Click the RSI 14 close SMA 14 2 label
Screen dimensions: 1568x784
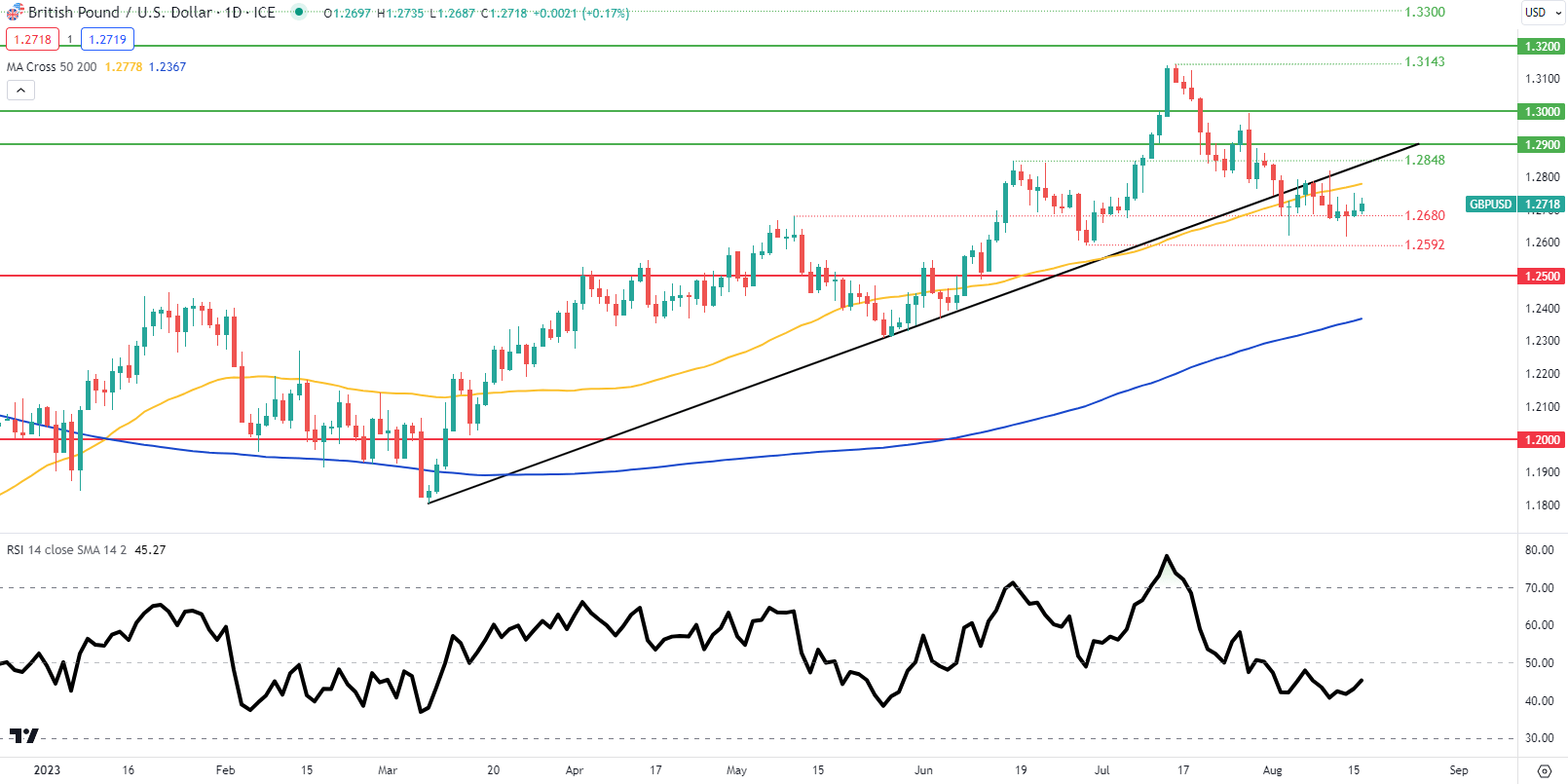pos(67,550)
